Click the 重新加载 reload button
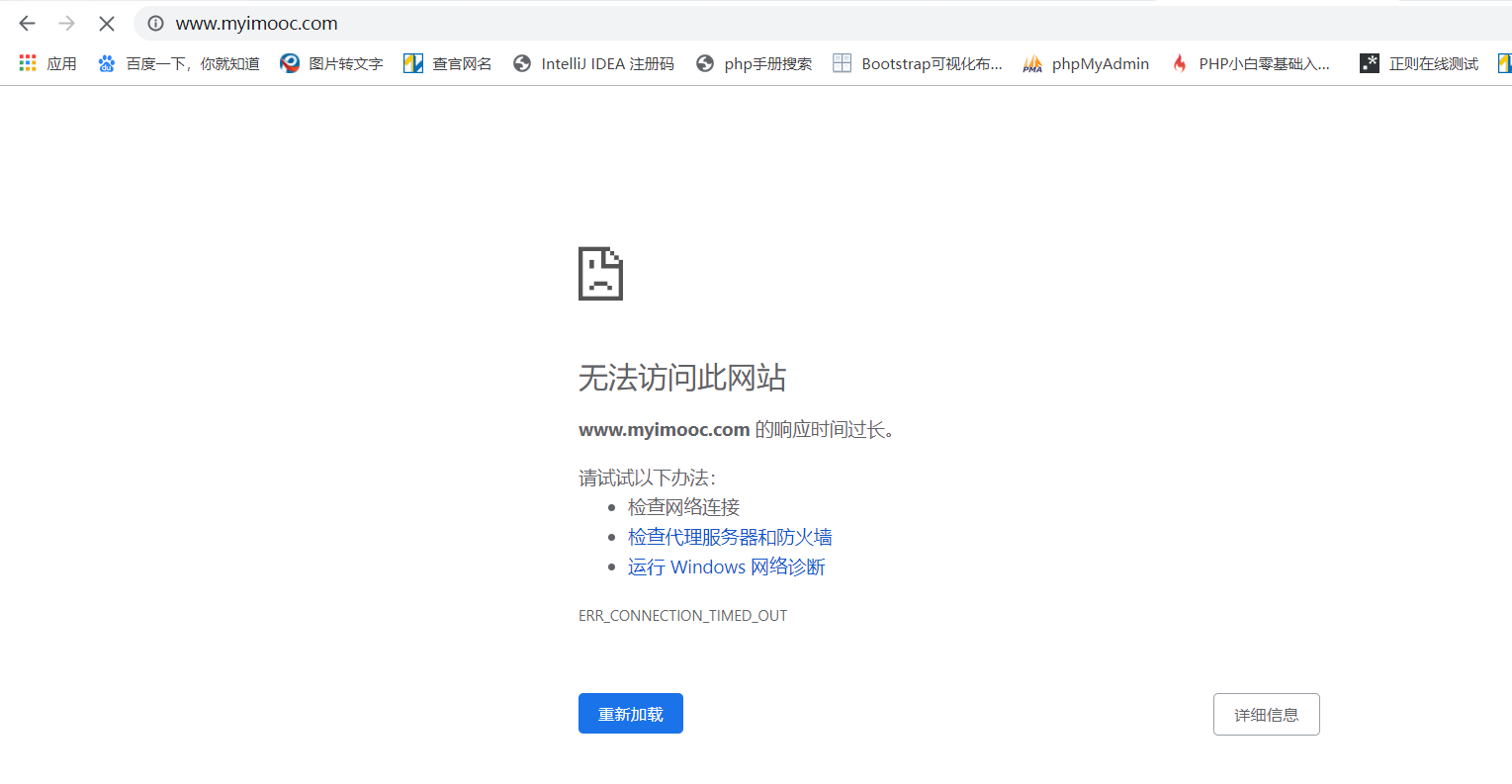1512x784 pixels. coord(631,714)
